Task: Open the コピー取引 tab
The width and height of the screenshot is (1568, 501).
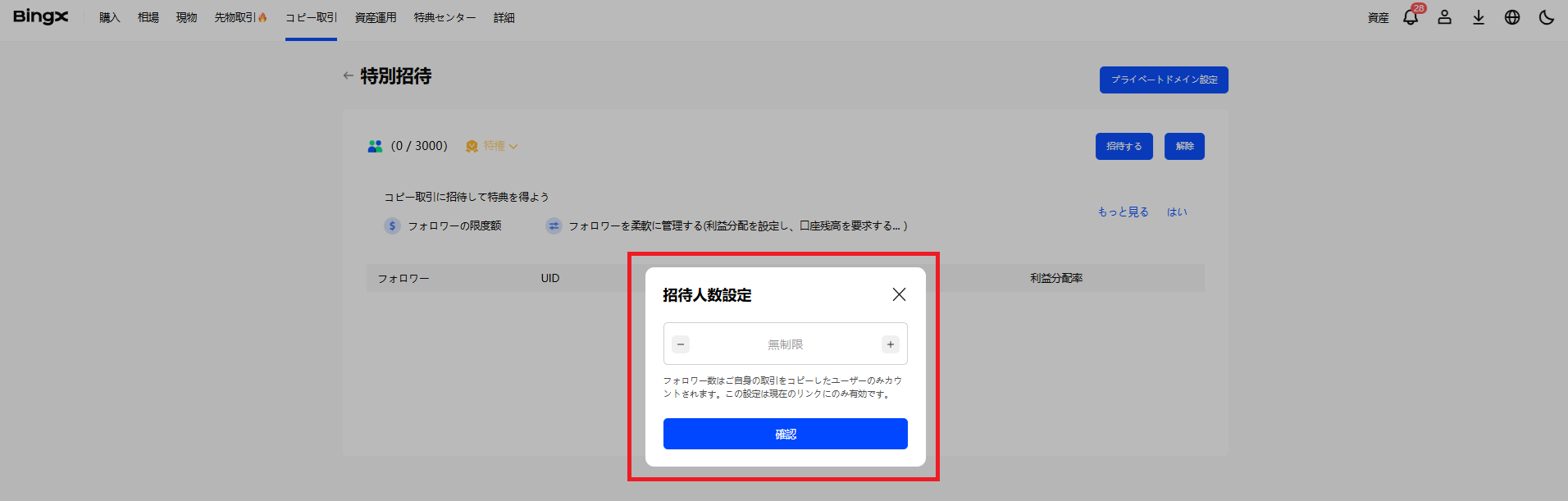Action: [x=311, y=17]
